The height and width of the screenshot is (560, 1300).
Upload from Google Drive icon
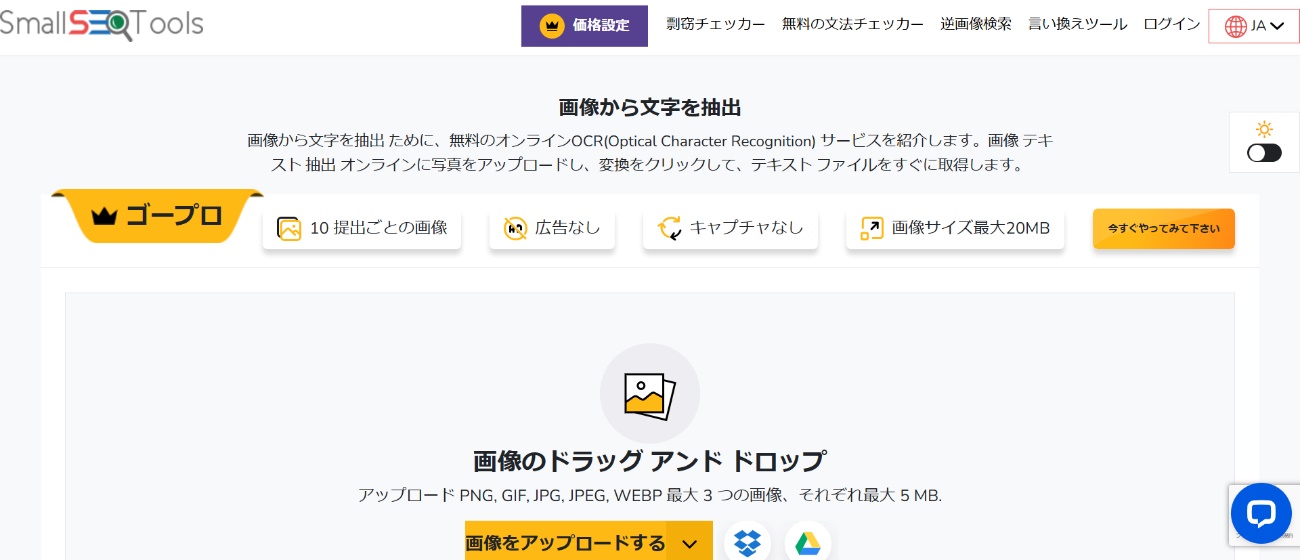[x=808, y=542]
